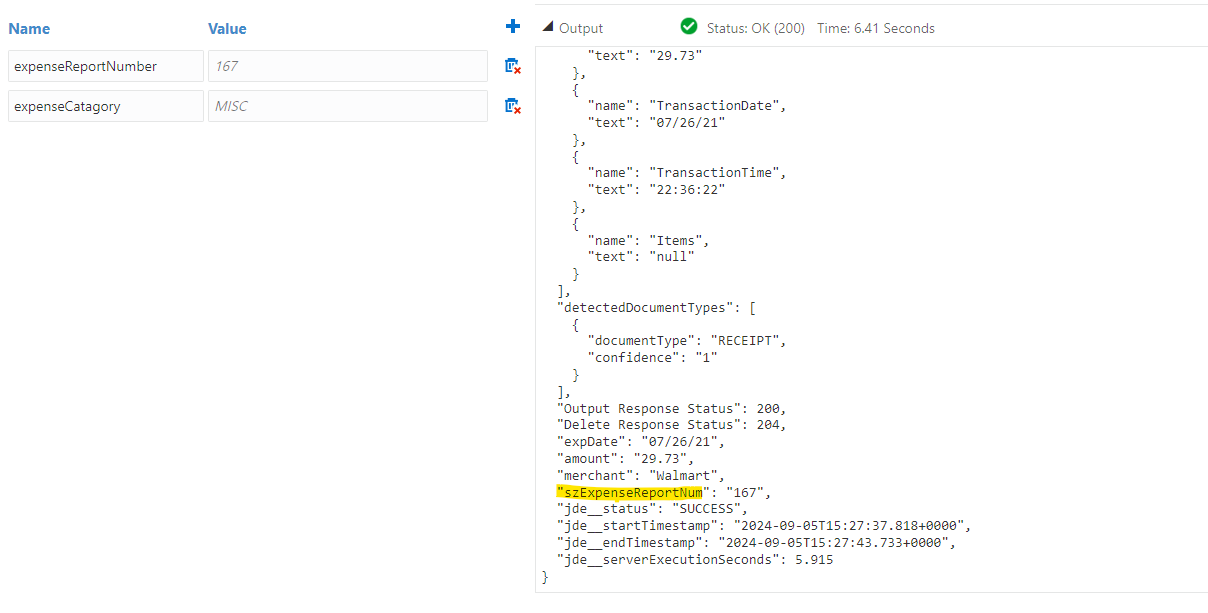1208x613 pixels.
Task: Select the "name": "TransactionDate" line
Action: pos(688,105)
